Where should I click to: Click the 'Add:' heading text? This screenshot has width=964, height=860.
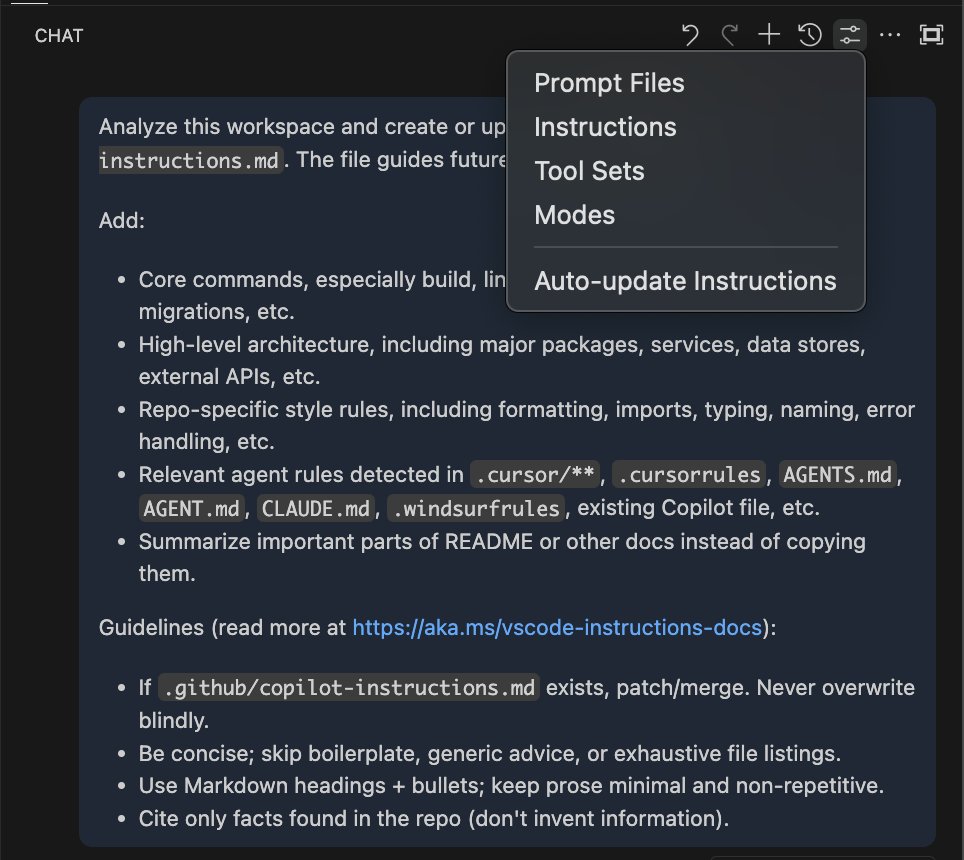(x=122, y=221)
